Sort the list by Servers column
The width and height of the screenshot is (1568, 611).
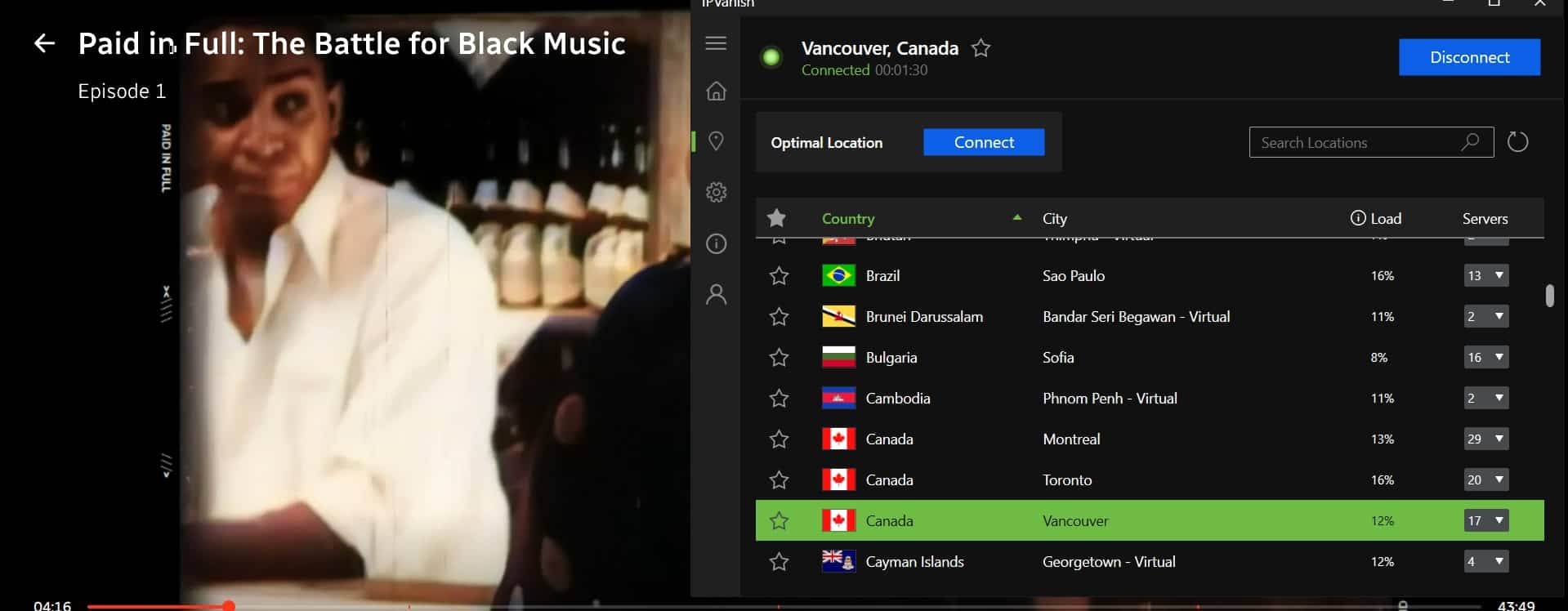tap(1485, 218)
